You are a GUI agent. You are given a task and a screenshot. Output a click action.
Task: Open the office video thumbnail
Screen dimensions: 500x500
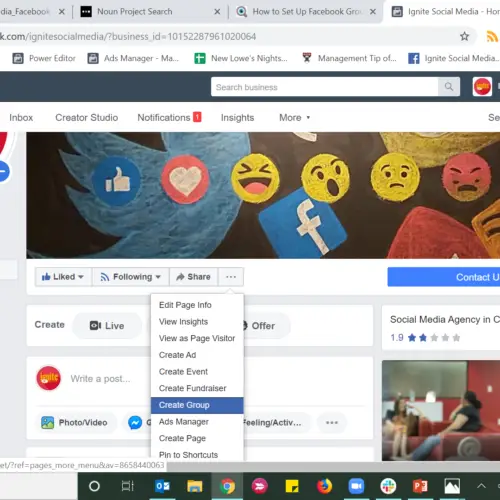441,411
